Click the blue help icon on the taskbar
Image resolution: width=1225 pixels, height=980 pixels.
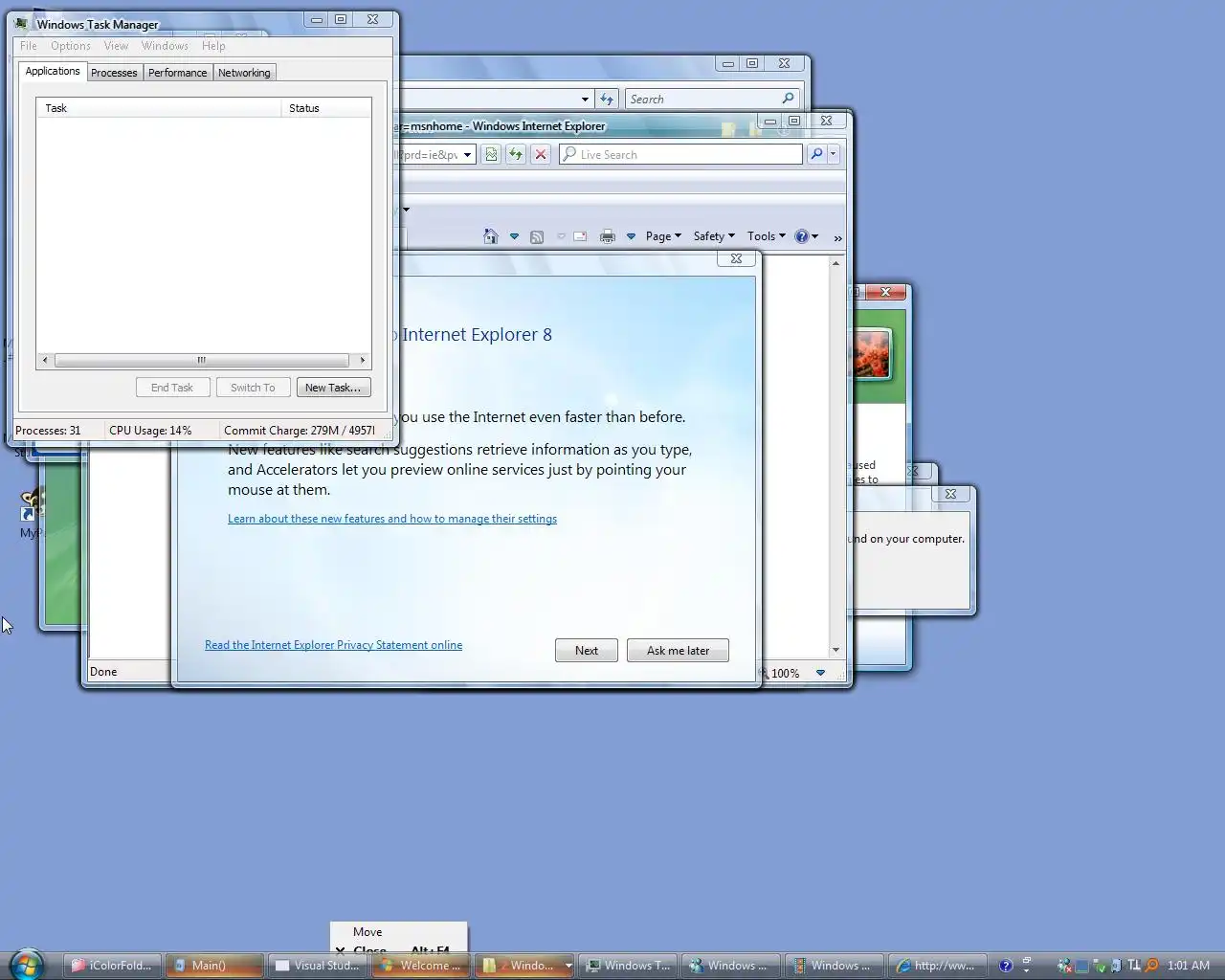pos(1005,966)
